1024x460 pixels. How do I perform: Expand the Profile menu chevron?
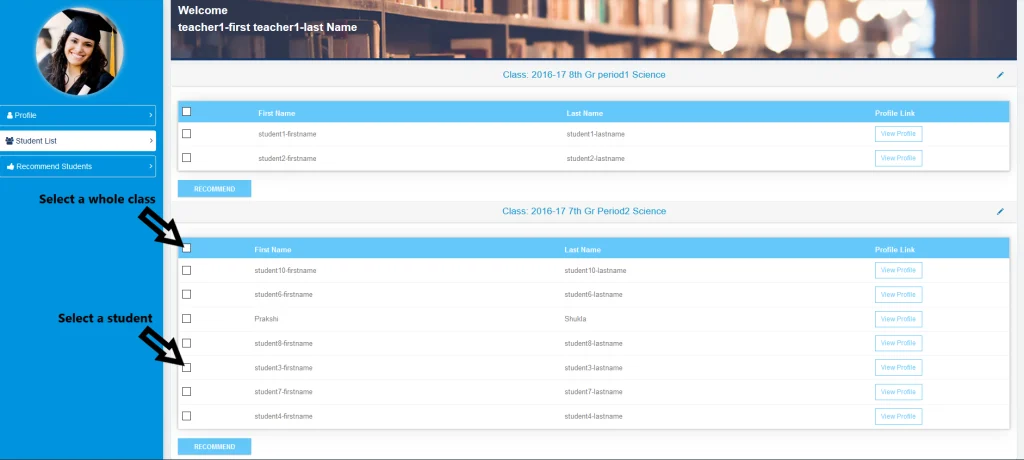point(151,116)
